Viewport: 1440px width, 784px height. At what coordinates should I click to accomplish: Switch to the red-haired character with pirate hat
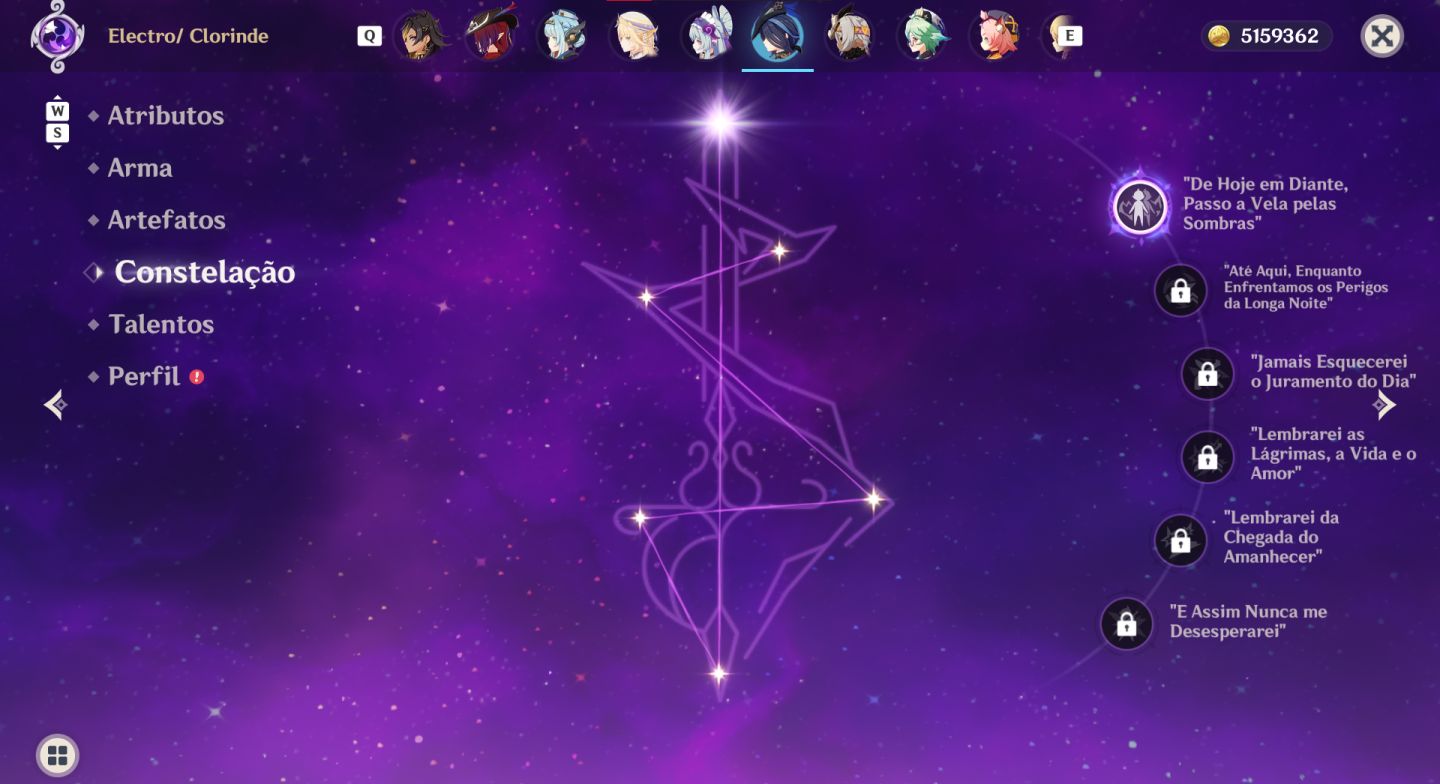(x=492, y=36)
